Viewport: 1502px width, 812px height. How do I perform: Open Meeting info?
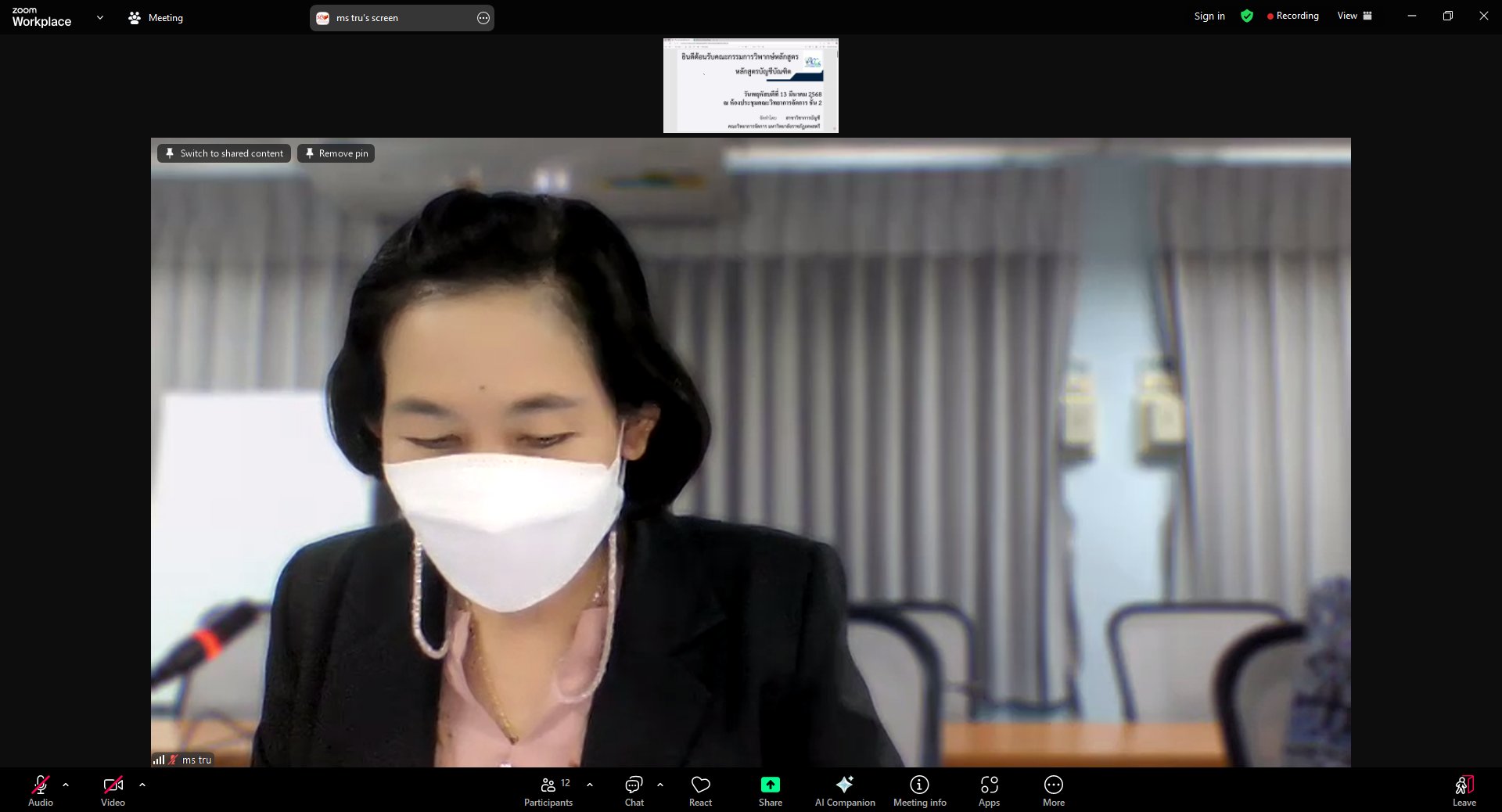pos(919,790)
